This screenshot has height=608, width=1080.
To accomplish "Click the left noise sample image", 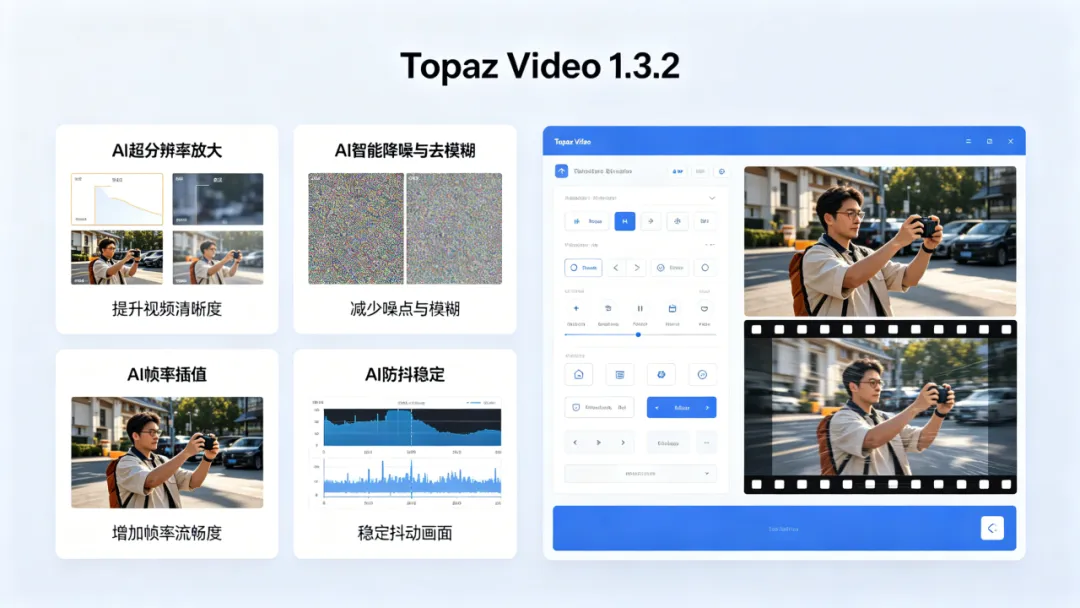I will (x=355, y=229).
